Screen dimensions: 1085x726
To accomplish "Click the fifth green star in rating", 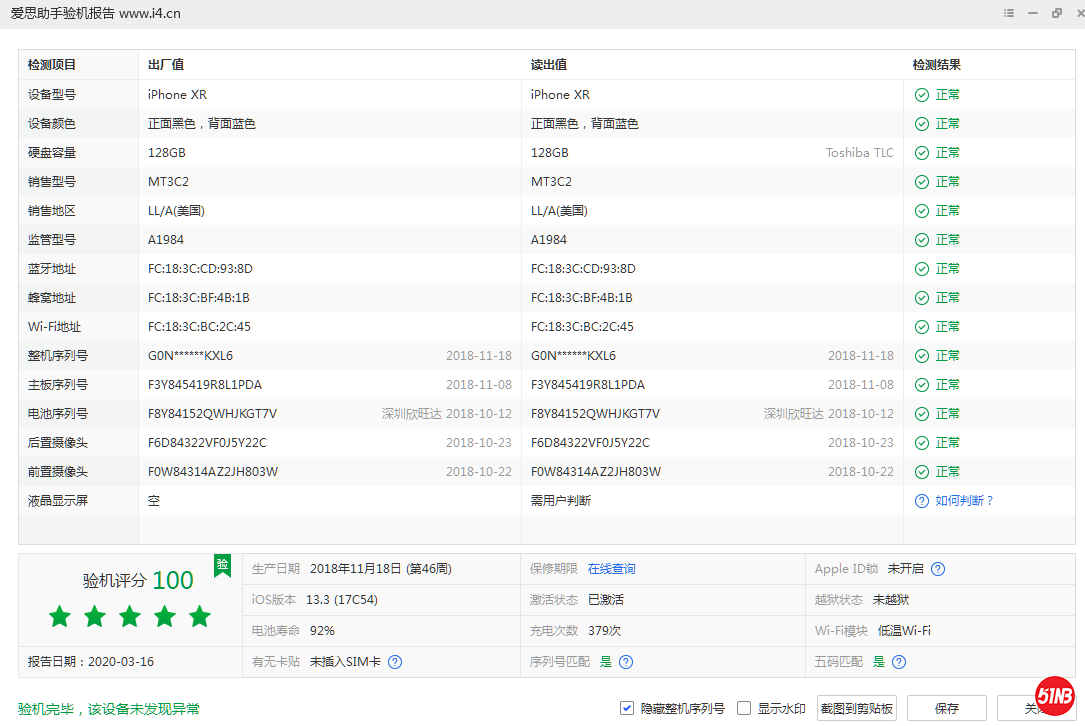I will click(199, 617).
